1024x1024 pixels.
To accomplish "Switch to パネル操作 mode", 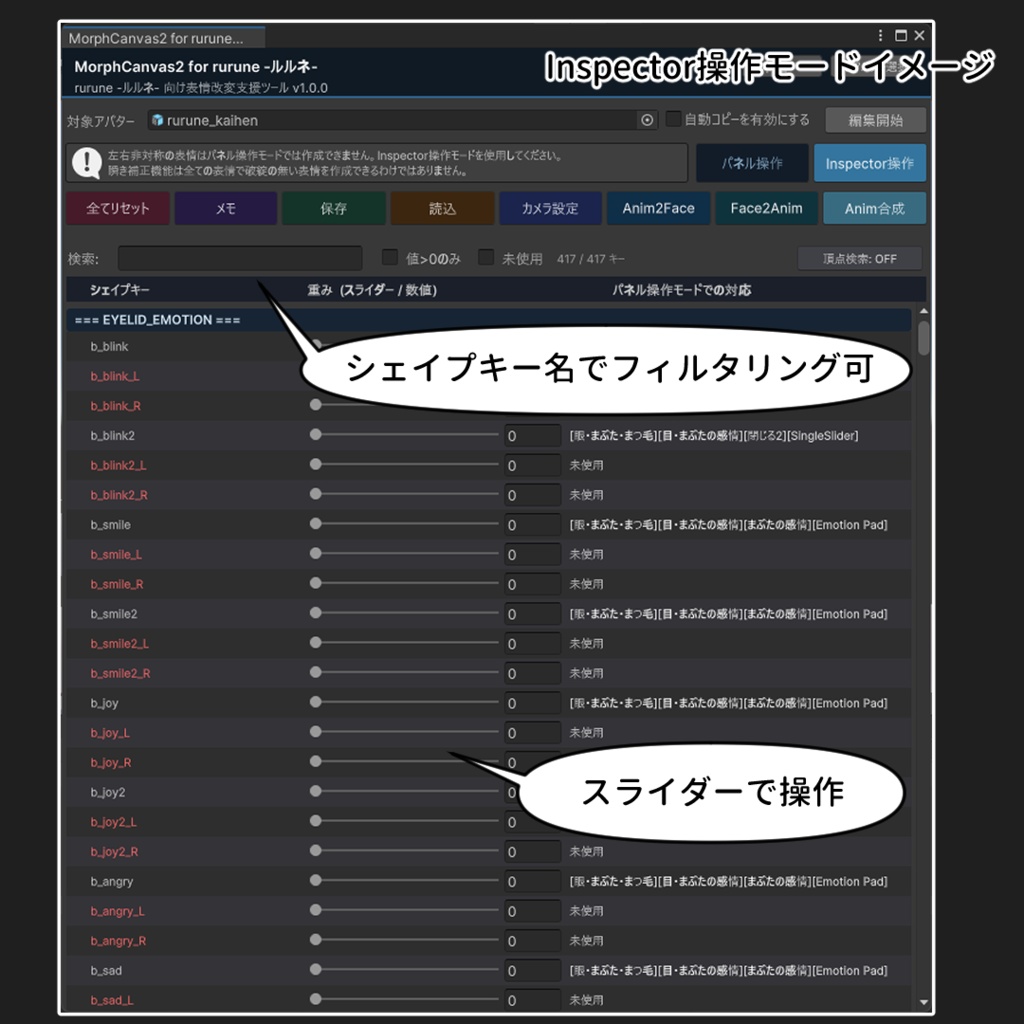I will (x=752, y=163).
